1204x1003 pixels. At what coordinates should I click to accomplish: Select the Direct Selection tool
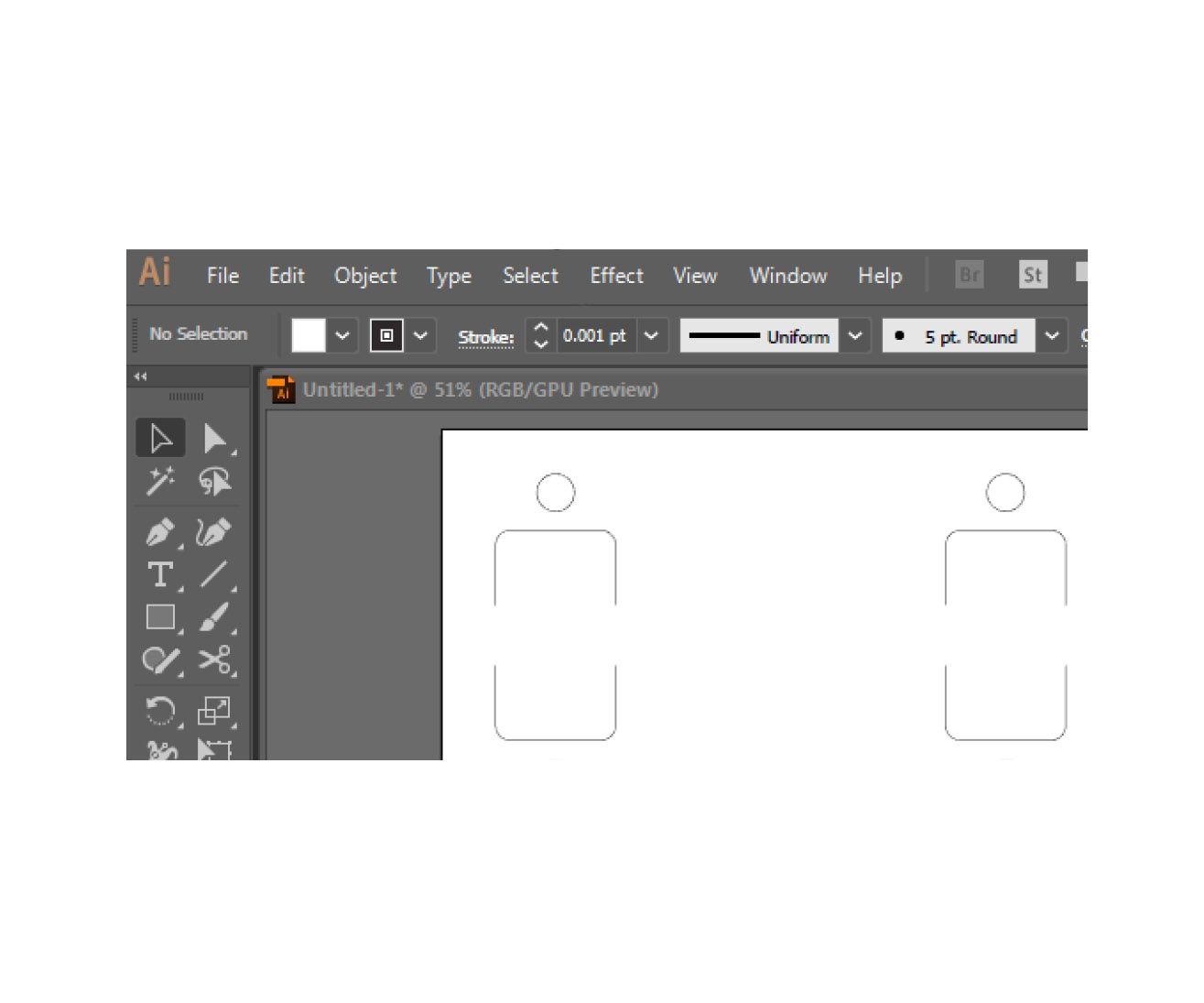coord(214,439)
